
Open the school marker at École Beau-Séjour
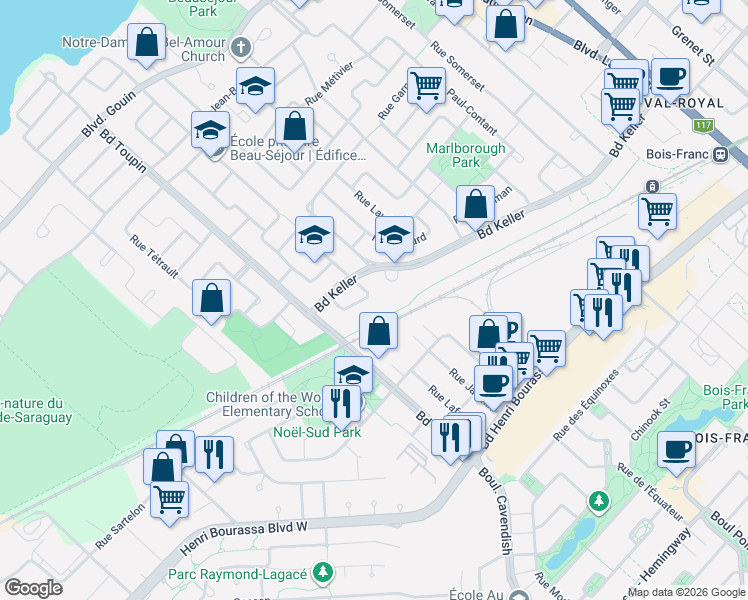(x=210, y=131)
